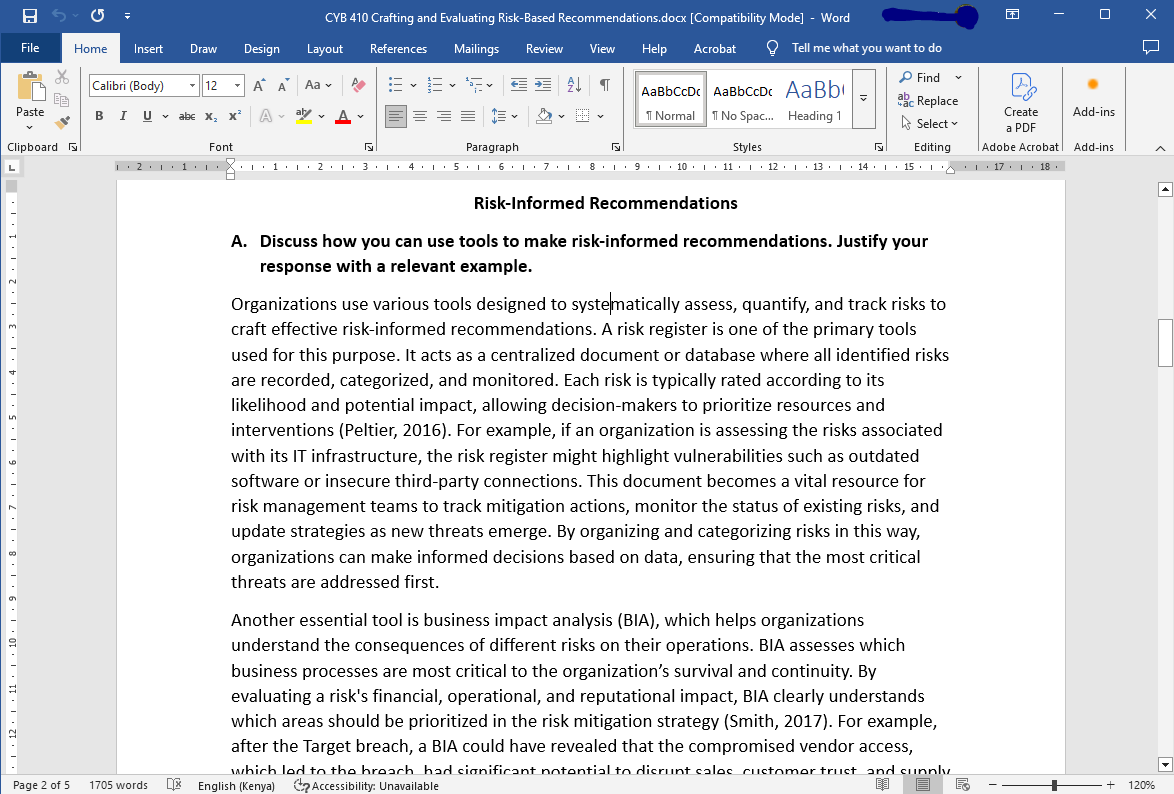Switch to Web Layout view in status bar
This screenshot has width=1174, height=794.
point(963,785)
